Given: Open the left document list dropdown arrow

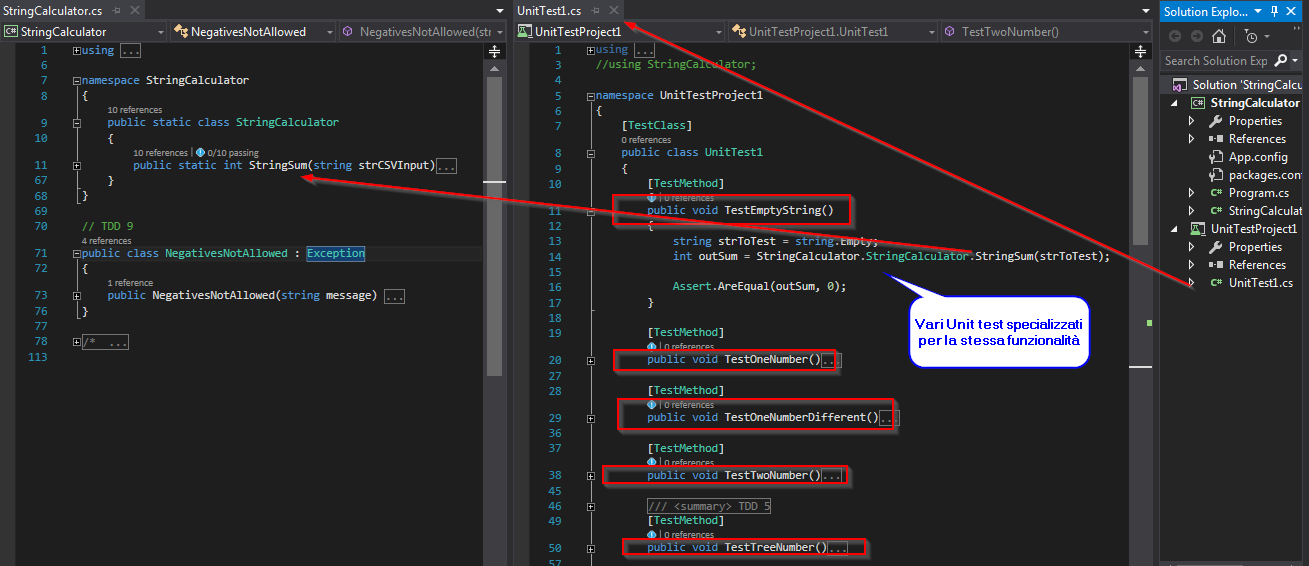Looking at the screenshot, I should coord(502,11).
